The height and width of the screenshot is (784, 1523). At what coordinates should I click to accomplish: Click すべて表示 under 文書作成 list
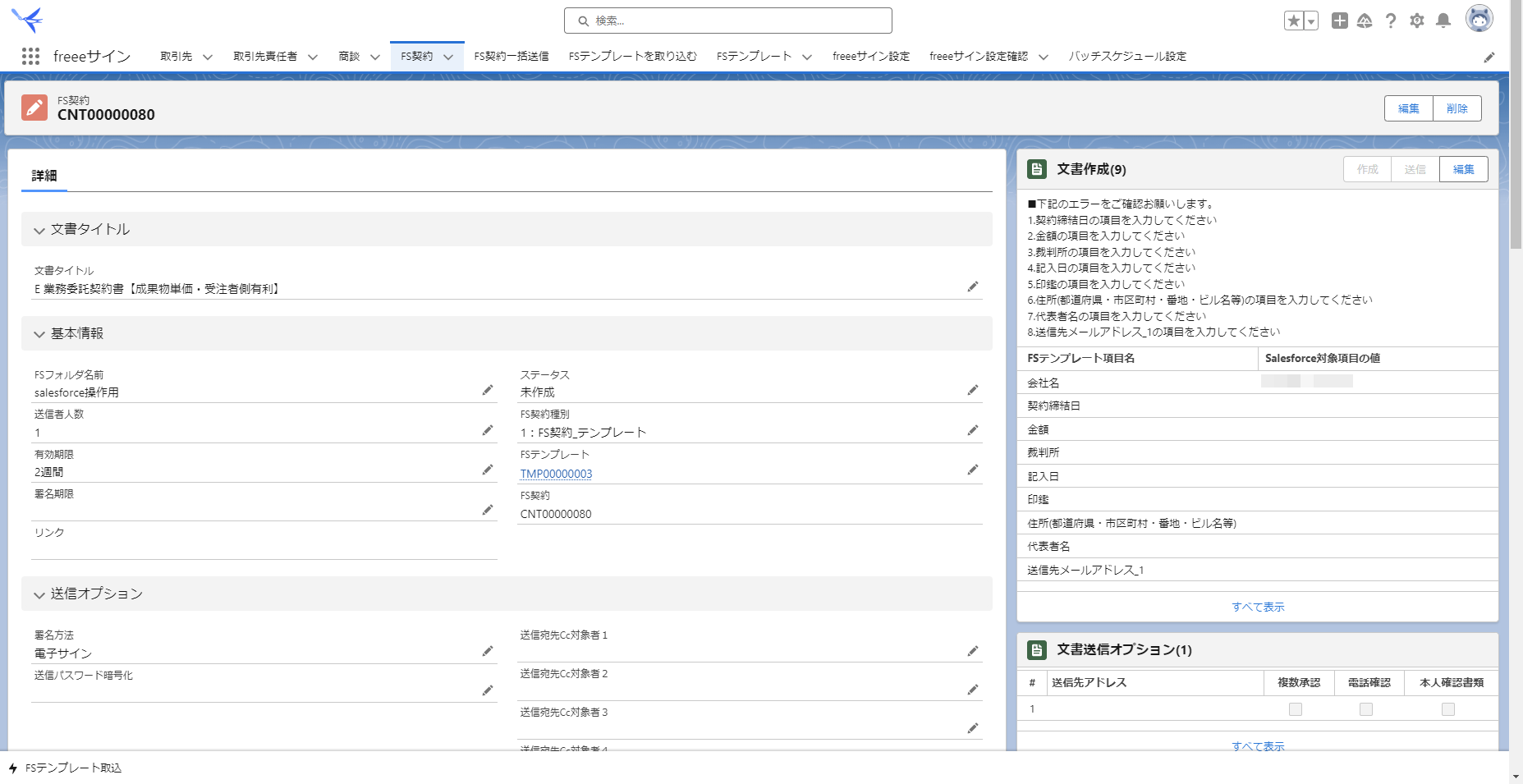coord(1258,607)
